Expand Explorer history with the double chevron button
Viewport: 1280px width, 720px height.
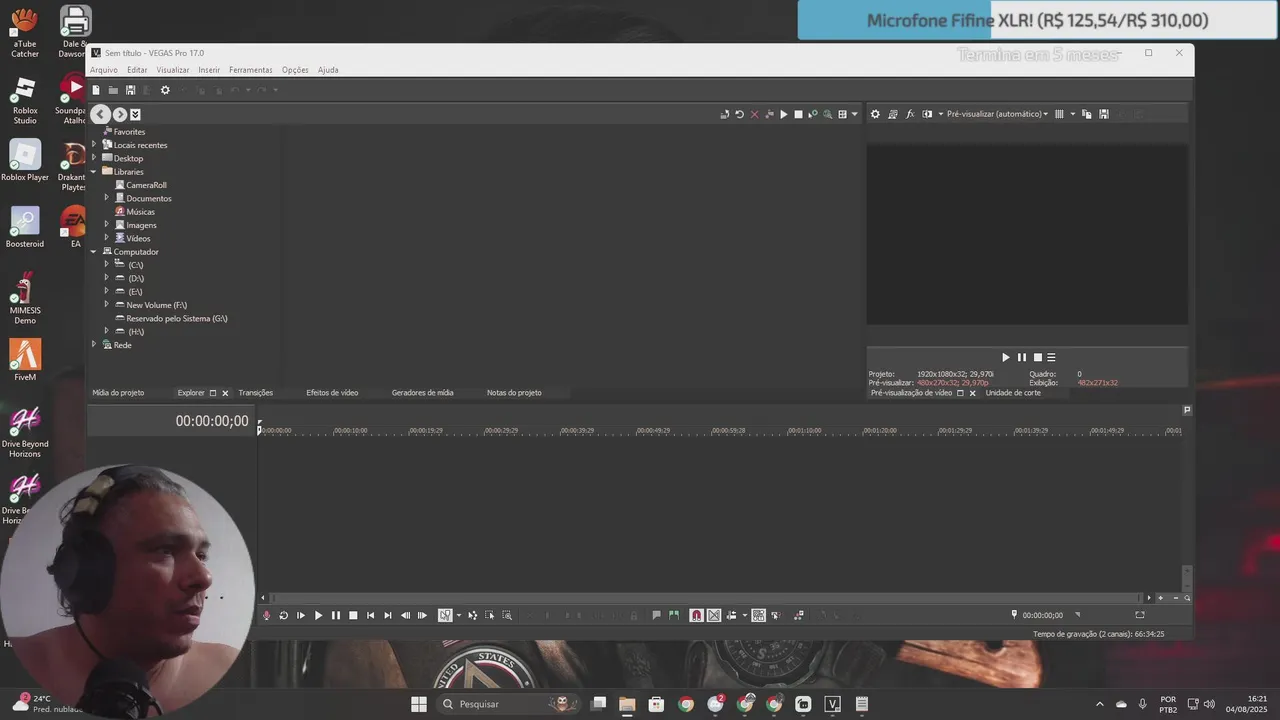click(135, 115)
